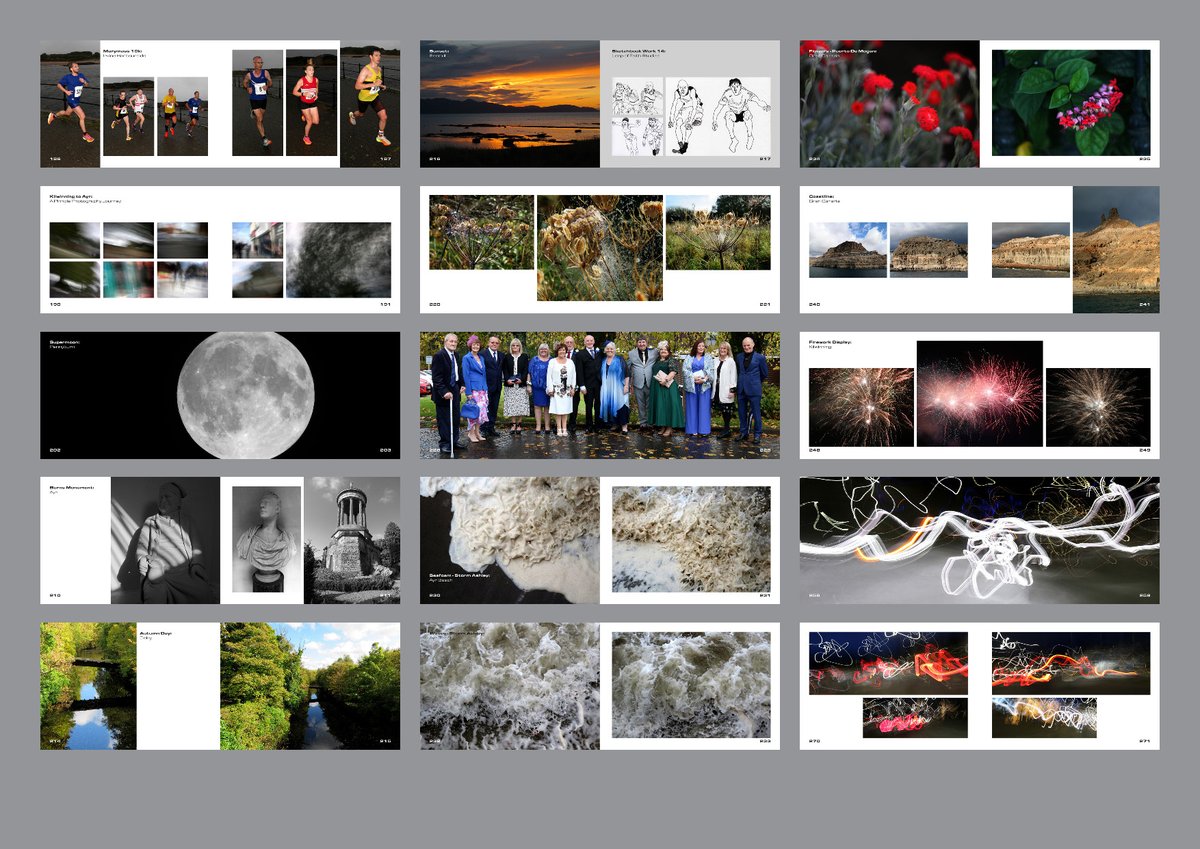Select the white light-trail spread
The image size is (1200, 849).
coord(980,540)
